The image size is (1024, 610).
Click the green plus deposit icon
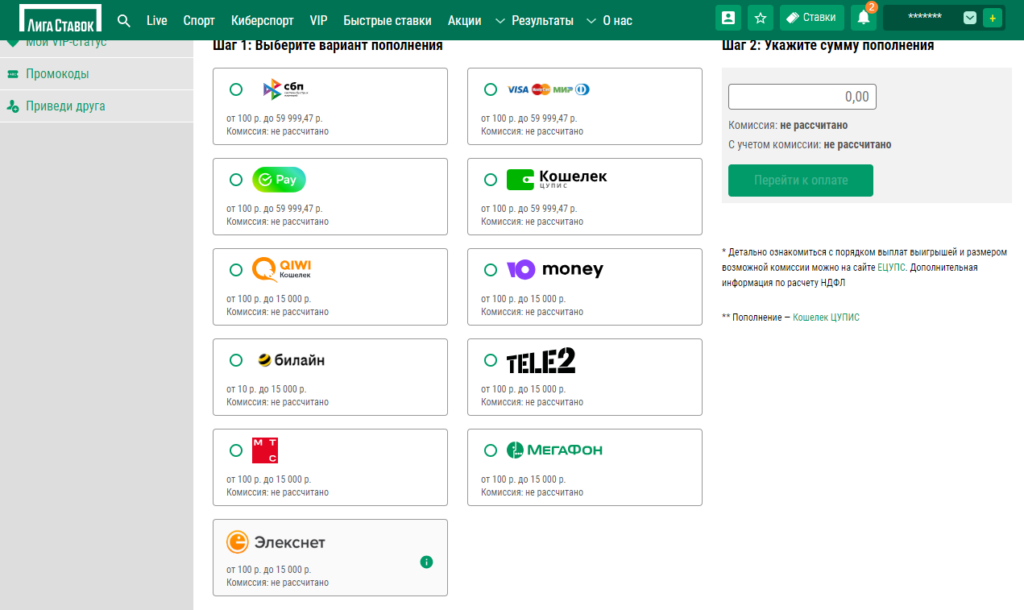click(993, 18)
